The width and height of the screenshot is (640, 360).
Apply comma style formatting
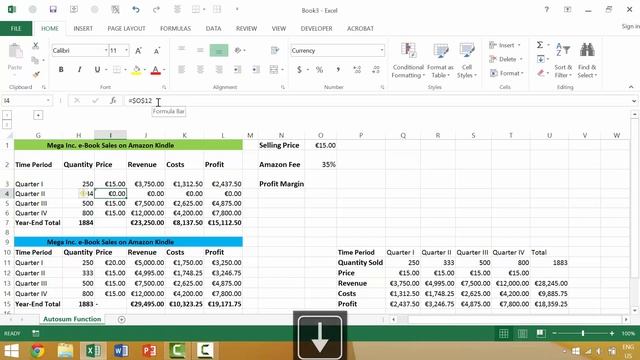tap(338, 70)
